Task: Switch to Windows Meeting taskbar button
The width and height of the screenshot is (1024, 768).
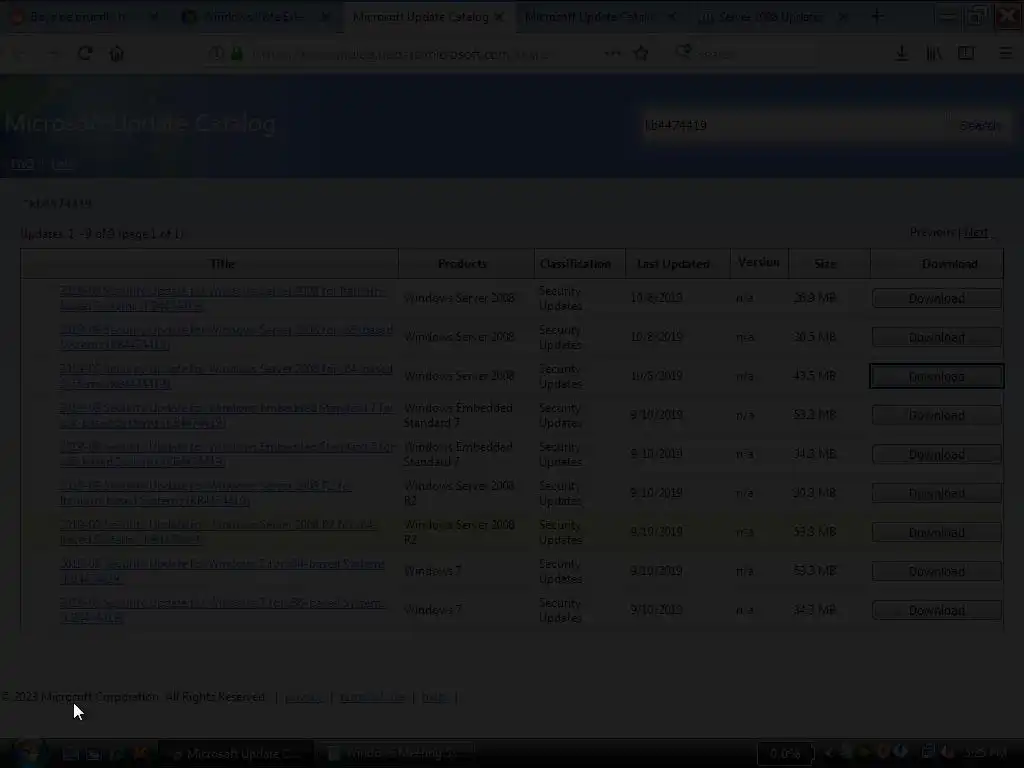Action: 398,754
